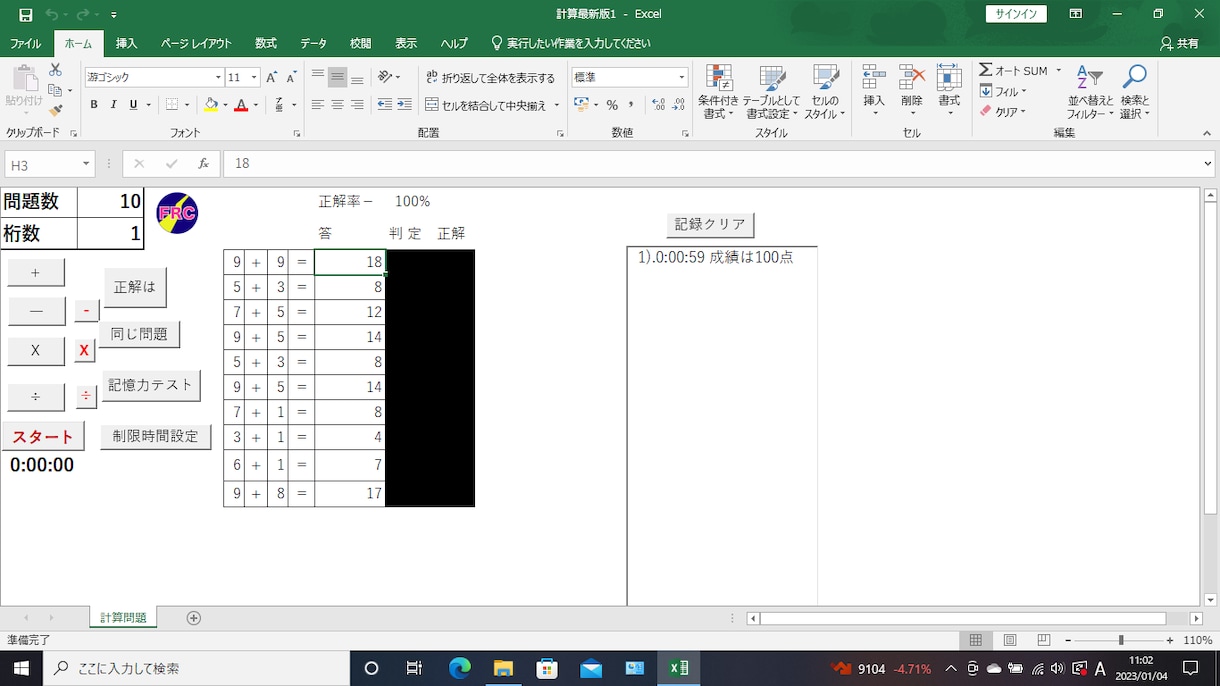This screenshot has width=1220, height=686.
Task: Click the 削除 delete cells icon
Action: coord(912,78)
